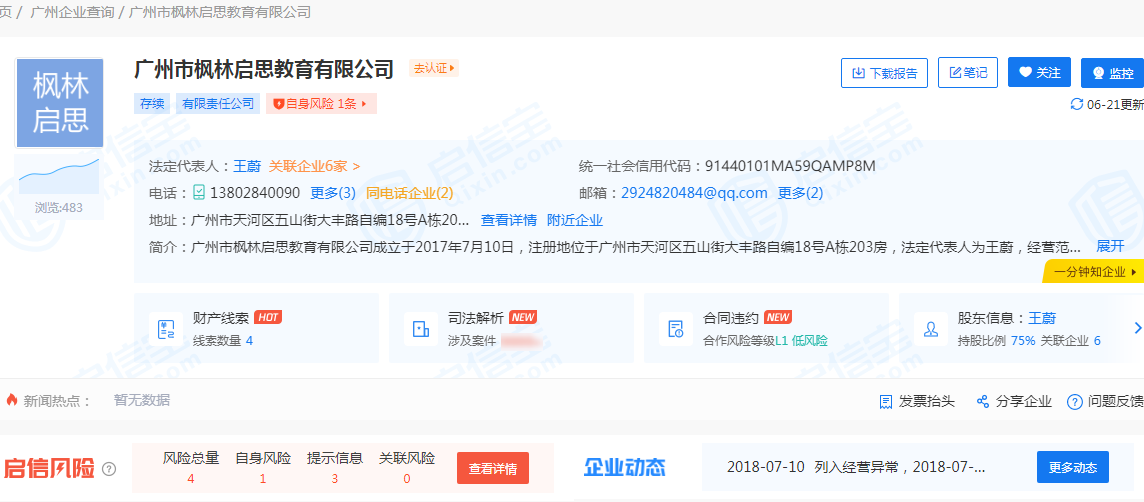1144x502 pixels.
Task: Open 问题反馈 feedback
Action: point(1105,401)
